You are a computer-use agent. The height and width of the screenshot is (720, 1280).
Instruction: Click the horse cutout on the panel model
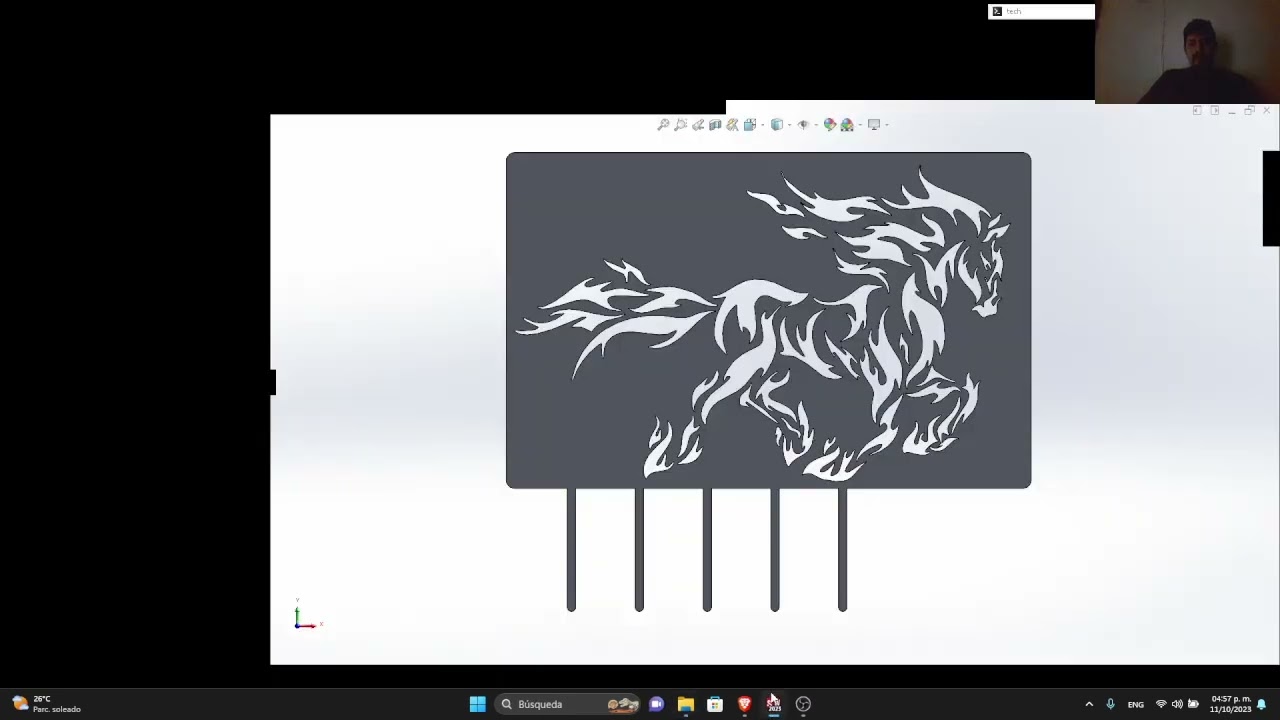click(x=765, y=325)
